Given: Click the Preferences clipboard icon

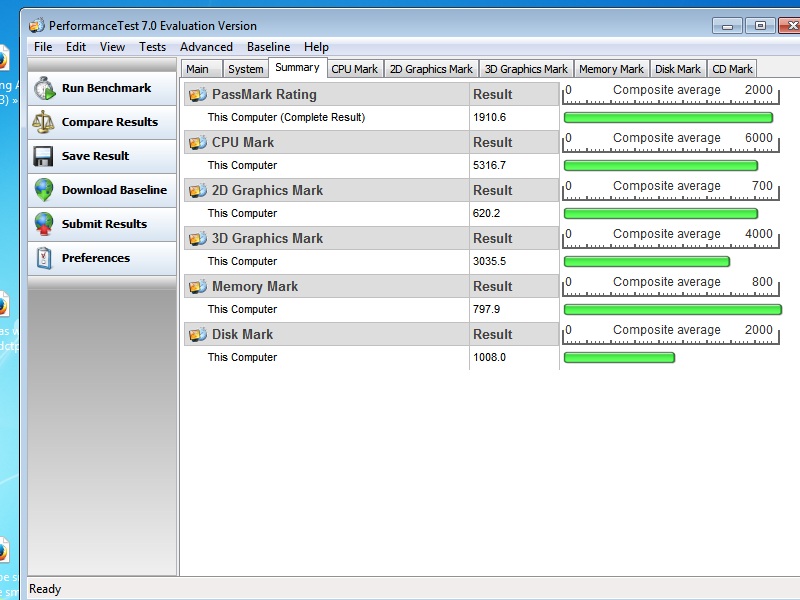Looking at the screenshot, I should (x=44, y=258).
